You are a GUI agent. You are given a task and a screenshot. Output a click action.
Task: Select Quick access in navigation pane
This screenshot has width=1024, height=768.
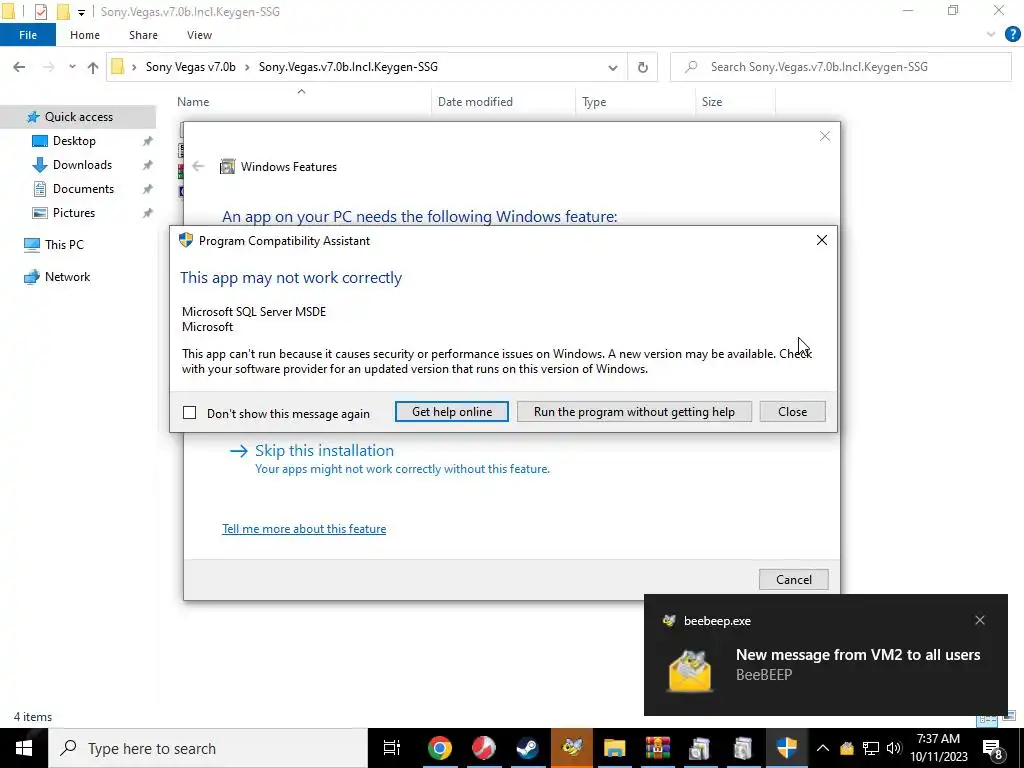pyautogui.click(x=78, y=117)
